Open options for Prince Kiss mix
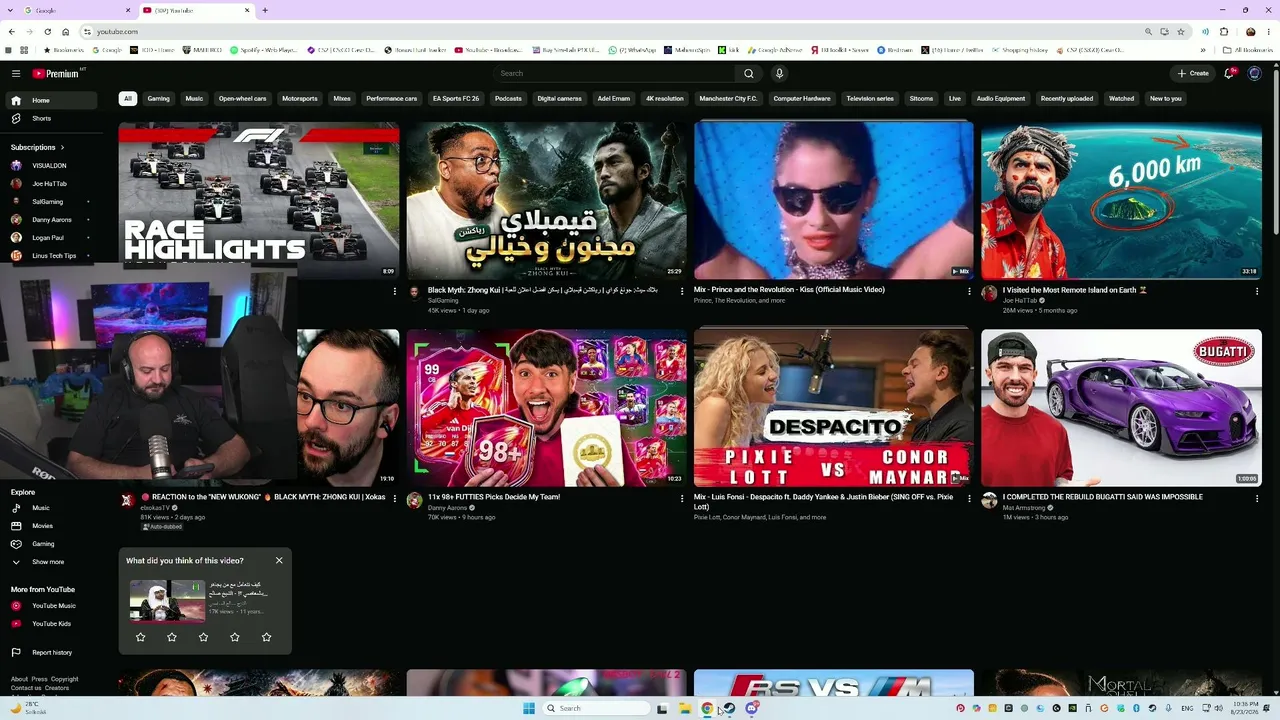The image size is (1280, 720). [x=969, y=291]
